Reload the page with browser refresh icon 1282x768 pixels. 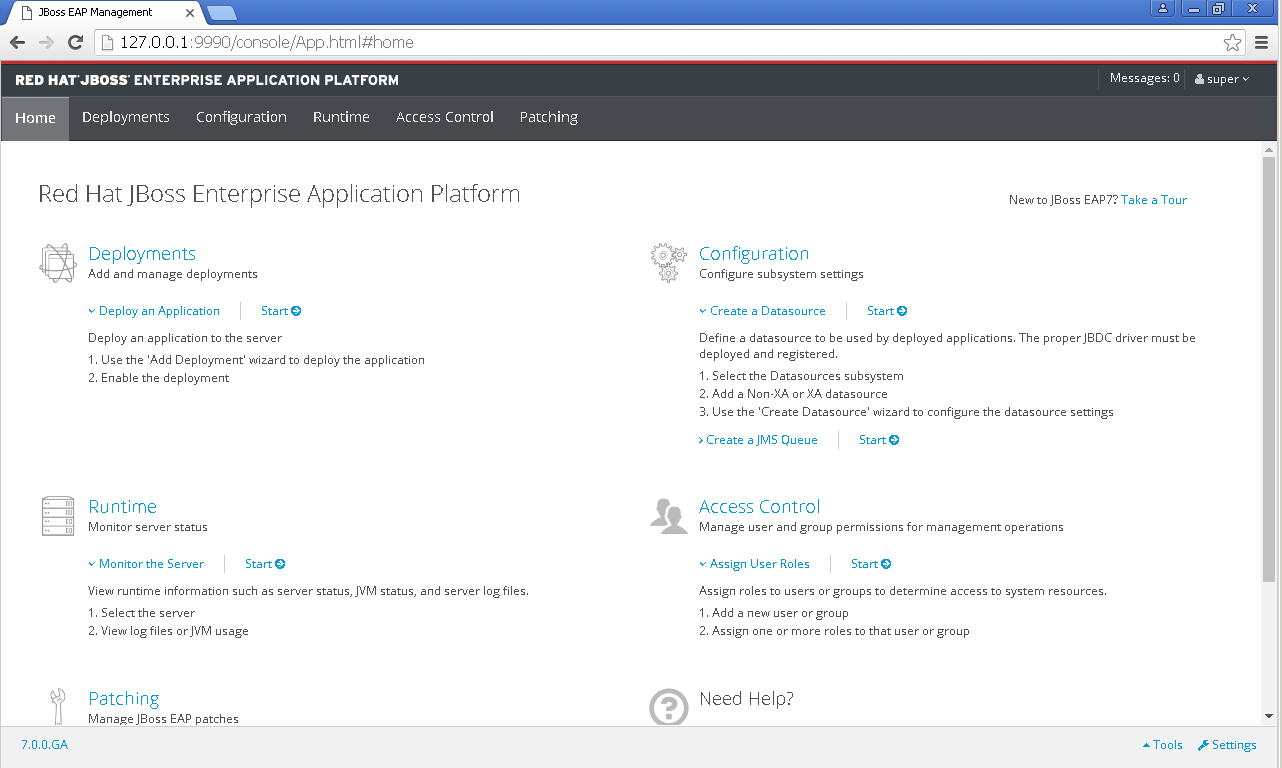[x=75, y=42]
